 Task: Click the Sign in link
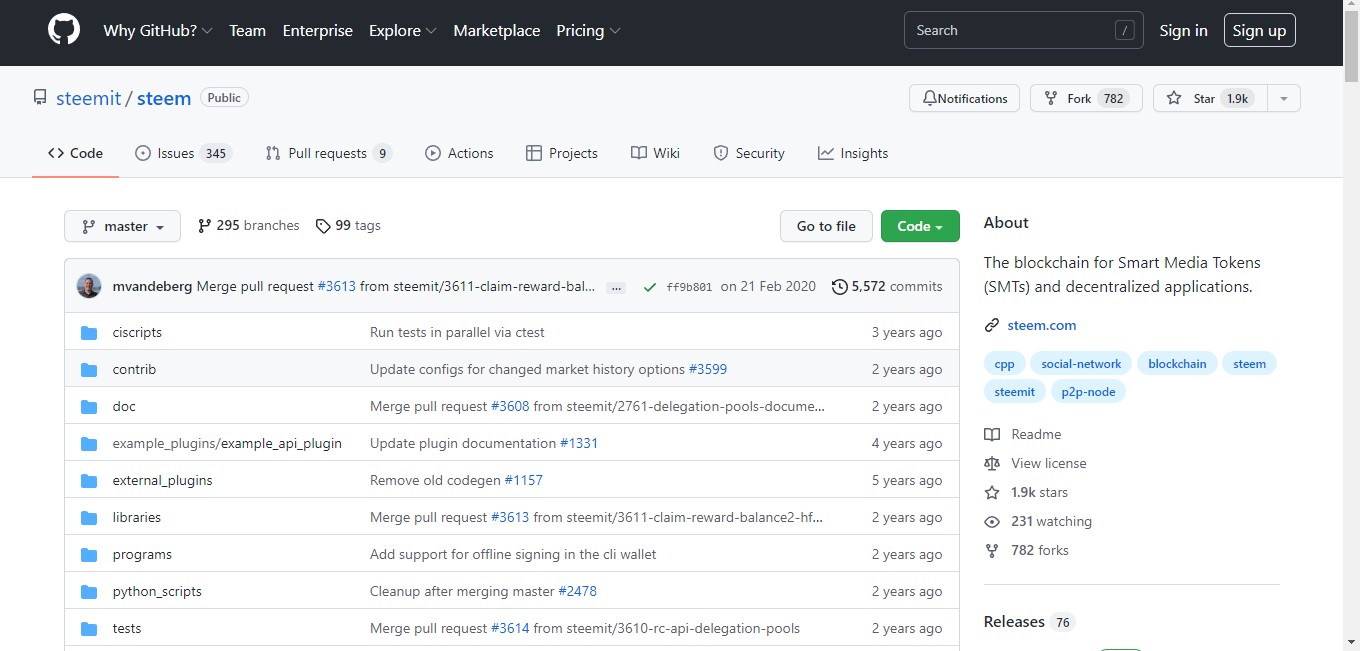click(1183, 30)
